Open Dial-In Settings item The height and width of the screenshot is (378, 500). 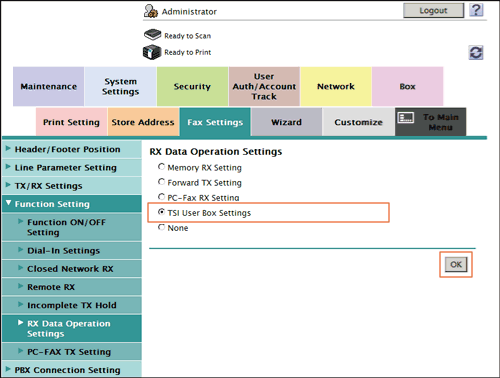click(72, 250)
